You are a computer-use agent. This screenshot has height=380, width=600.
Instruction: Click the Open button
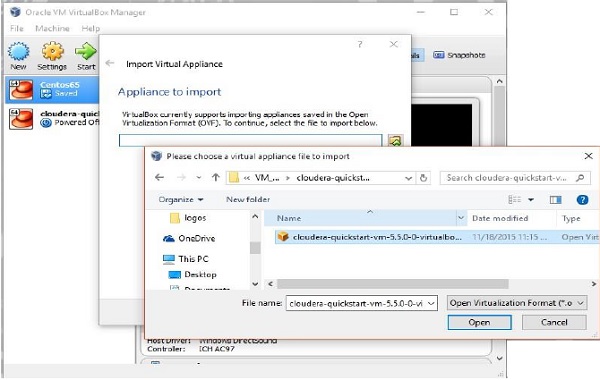point(479,322)
